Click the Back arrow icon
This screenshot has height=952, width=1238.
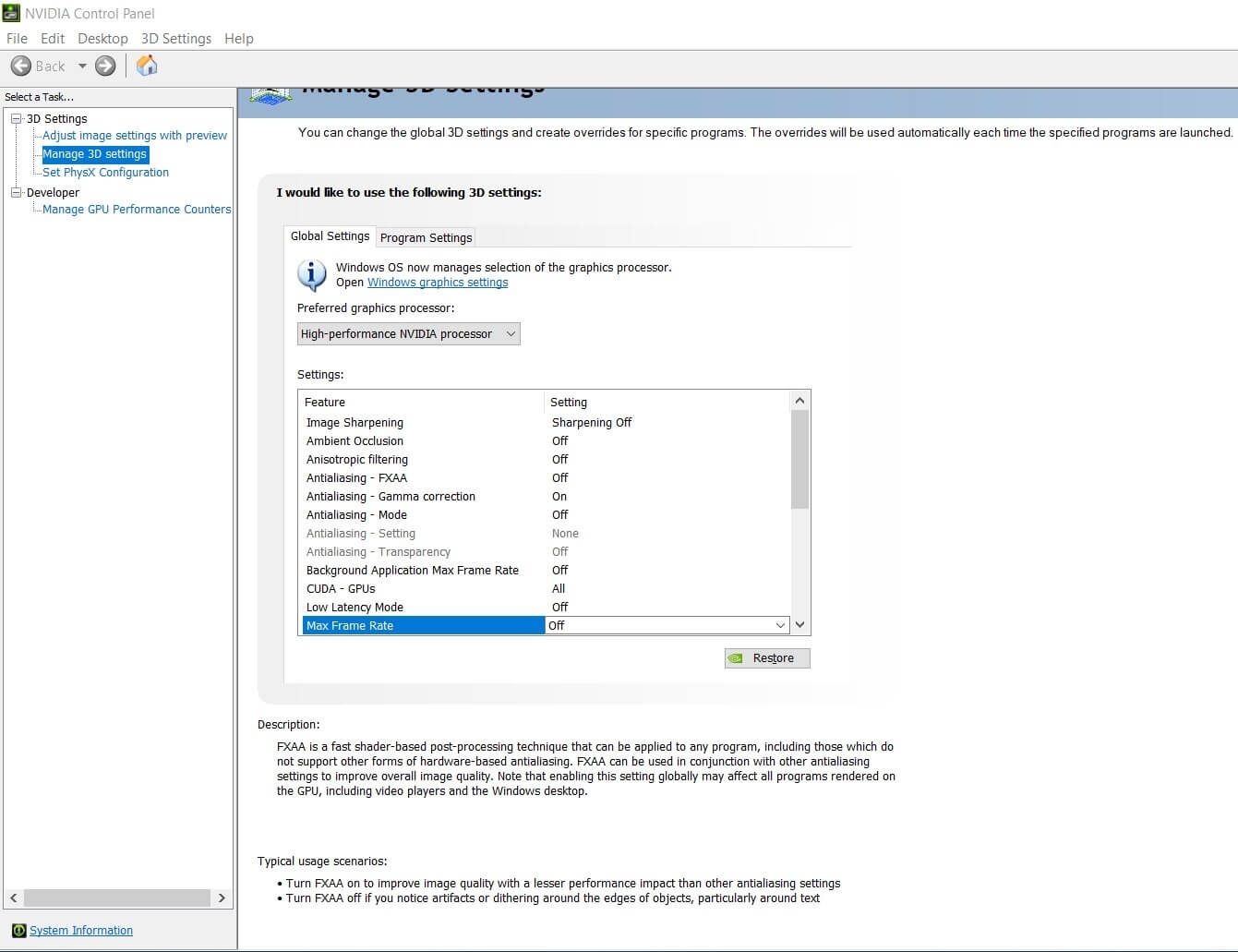click(x=21, y=66)
